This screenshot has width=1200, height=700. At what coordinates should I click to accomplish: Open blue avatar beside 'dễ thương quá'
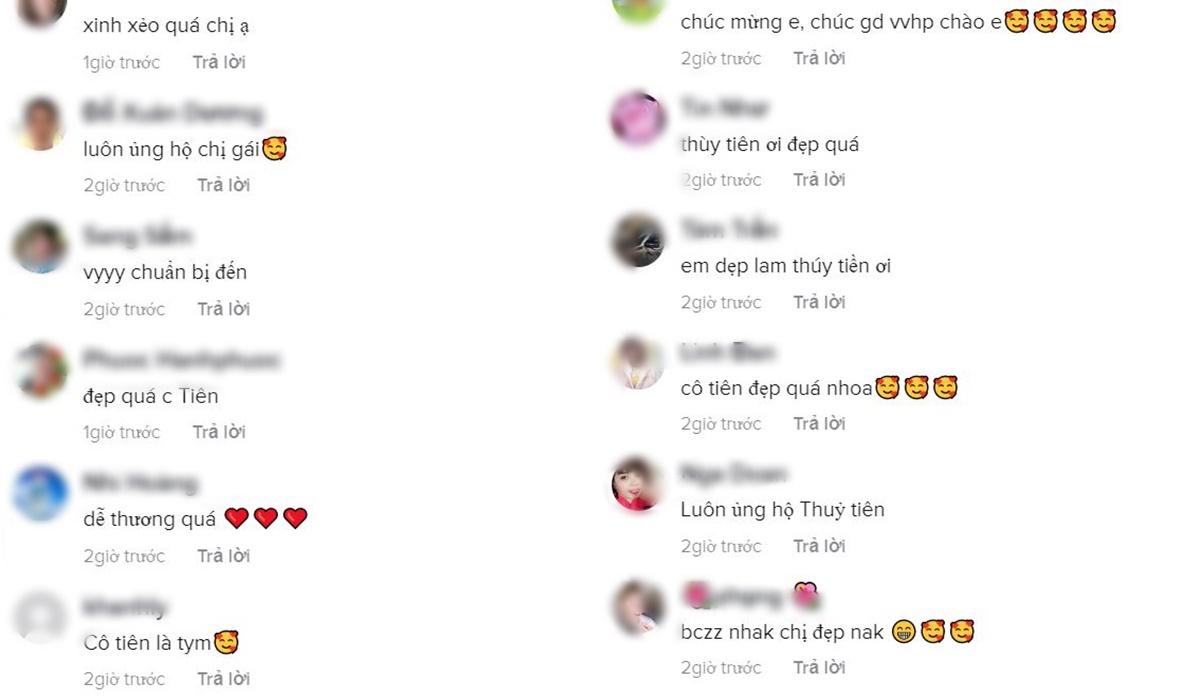pos(42,494)
